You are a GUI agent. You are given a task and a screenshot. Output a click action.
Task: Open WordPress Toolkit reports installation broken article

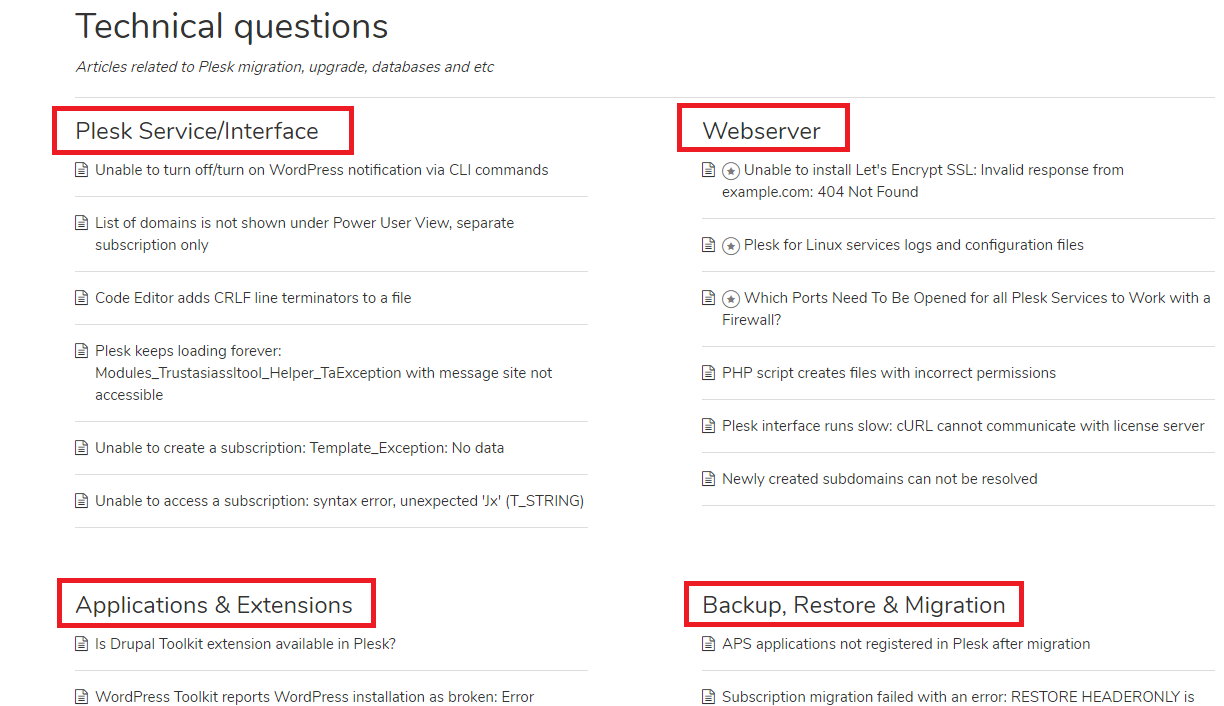[x=314, y=697]
